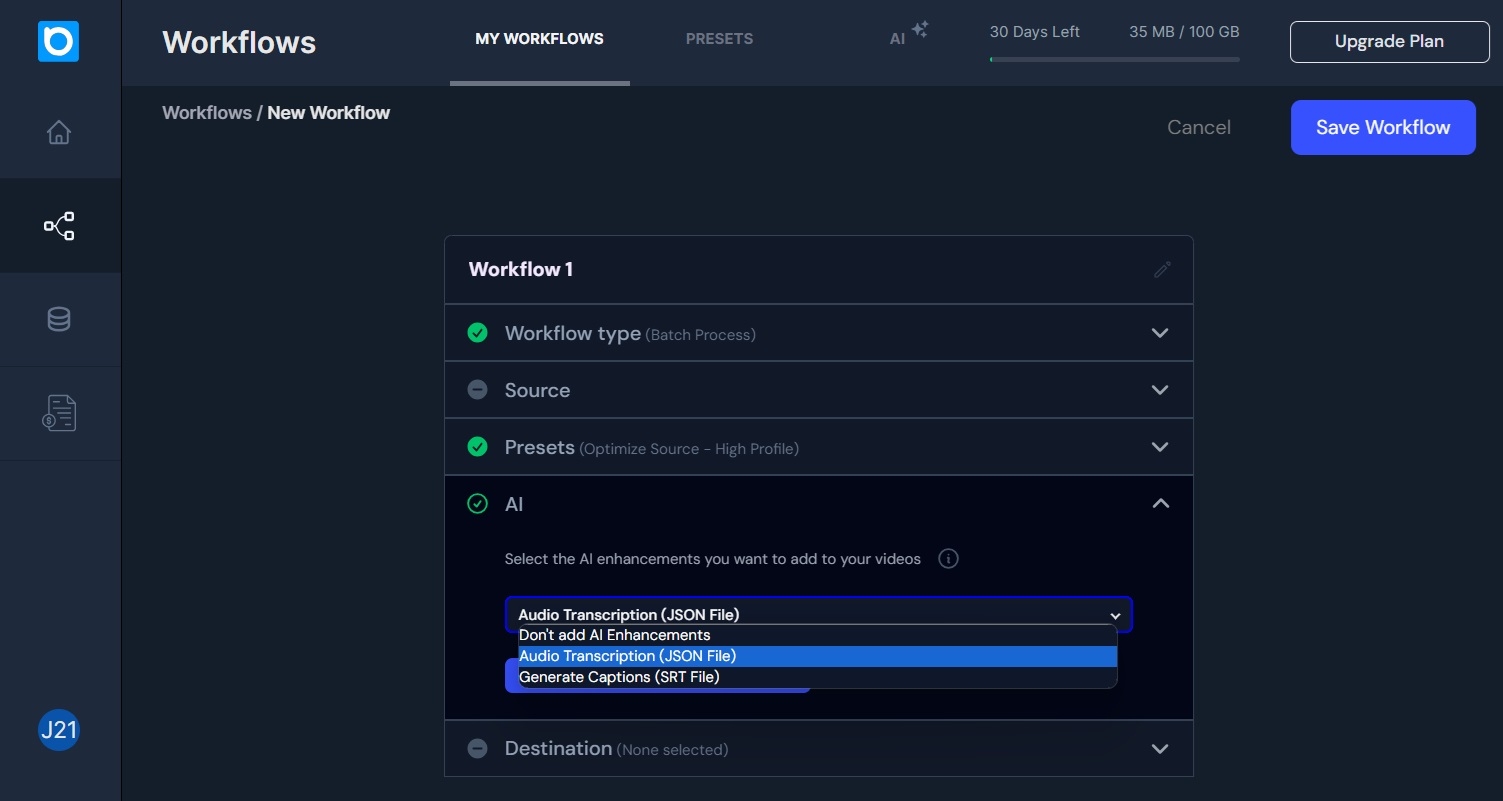The image size is (1503, 801).
Task: Click the info icon beside AI enhancements text
Action: pyautogui.click(x=948, y=559)
